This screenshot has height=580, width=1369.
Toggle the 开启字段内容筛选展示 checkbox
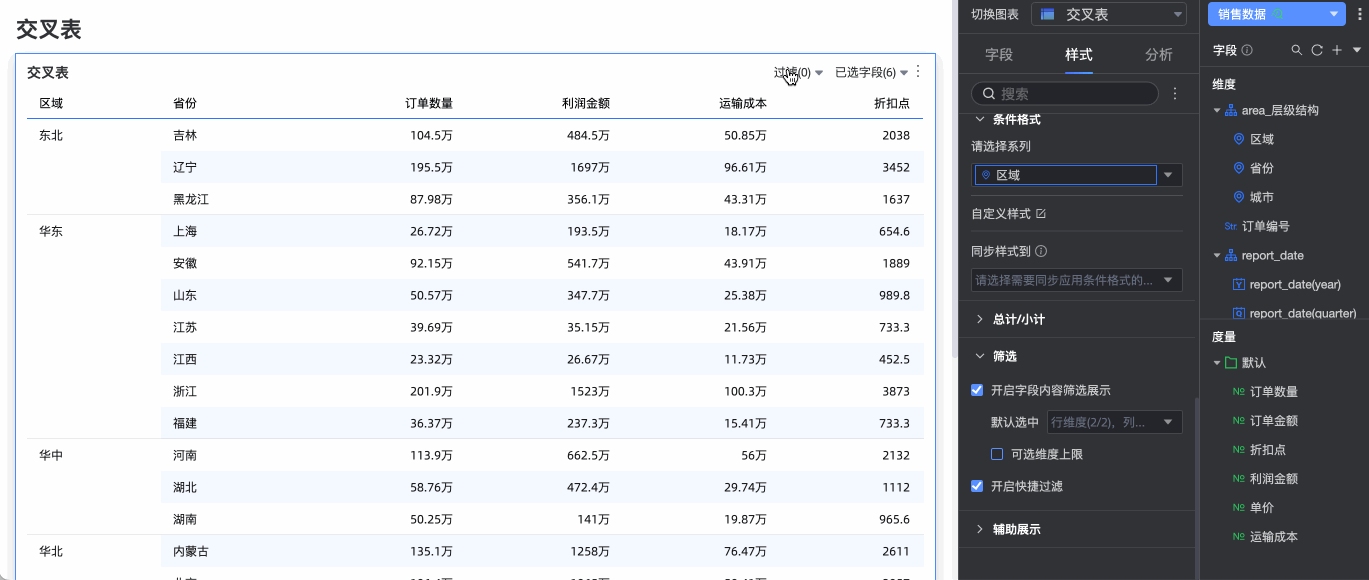click(978, 390)
